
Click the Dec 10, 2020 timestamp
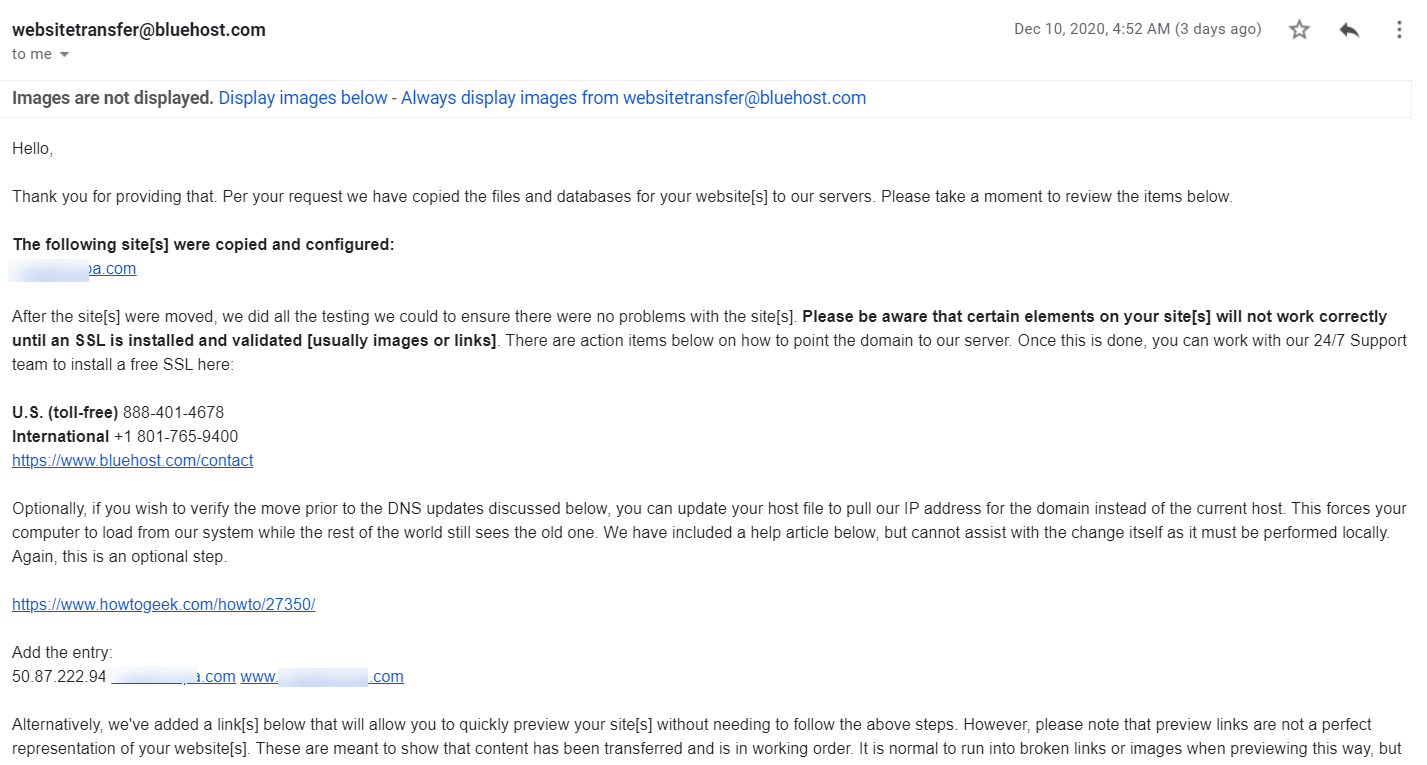click(1137, 29)
